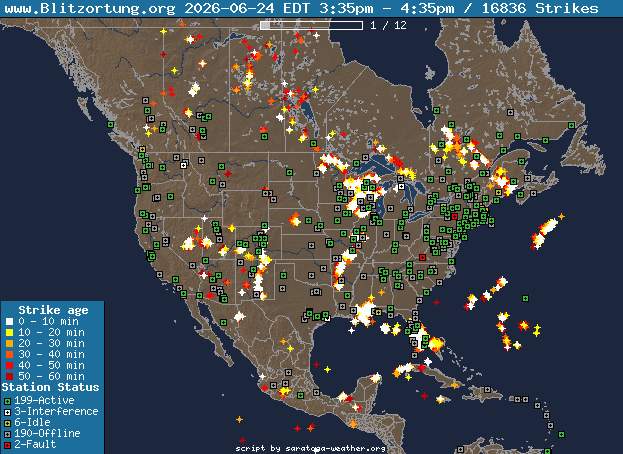
Task: Click the lightning cluster off the US East Coast in the Atlantic
Action: (x=544, y=232)
